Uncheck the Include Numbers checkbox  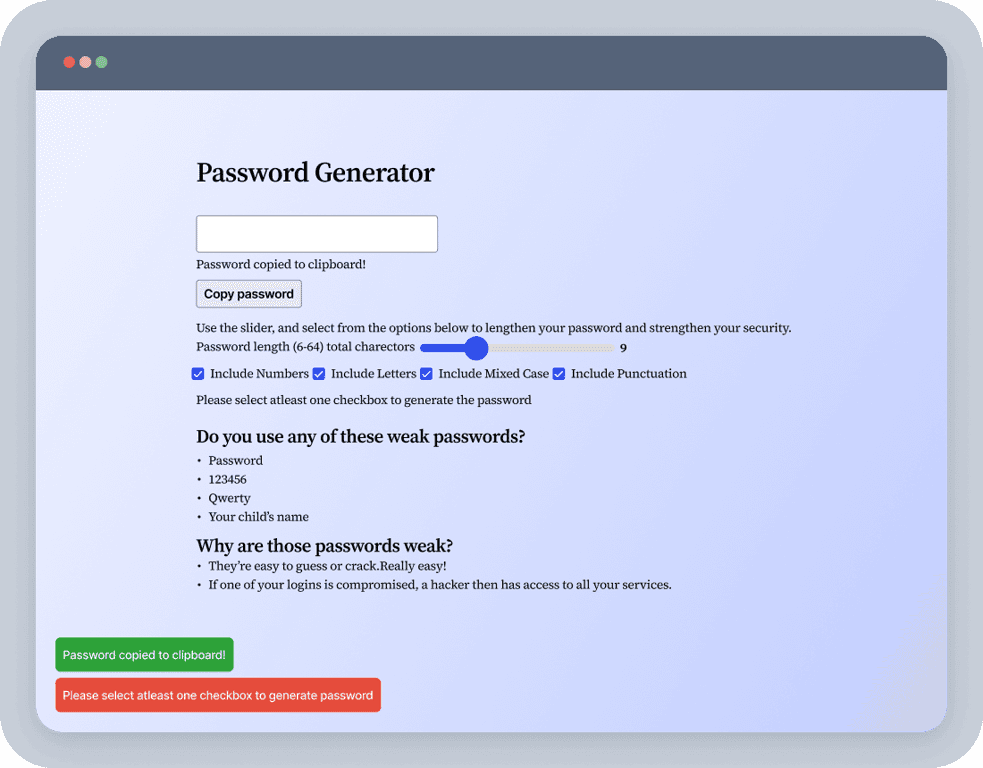(198, 374)
